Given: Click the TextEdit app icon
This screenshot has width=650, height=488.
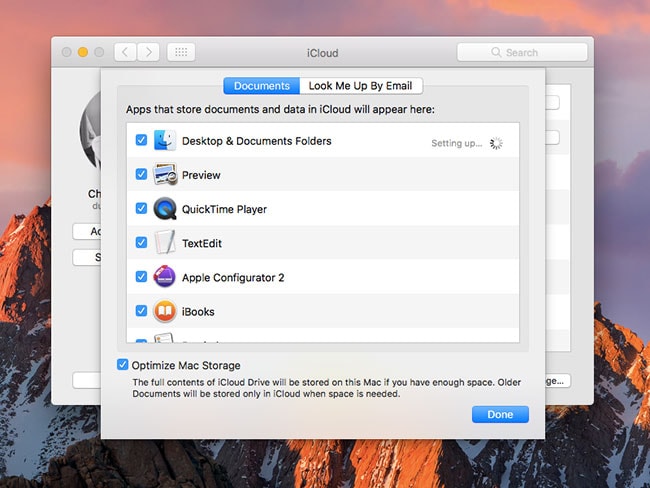Looking at the screenshot, I should 165,242.
